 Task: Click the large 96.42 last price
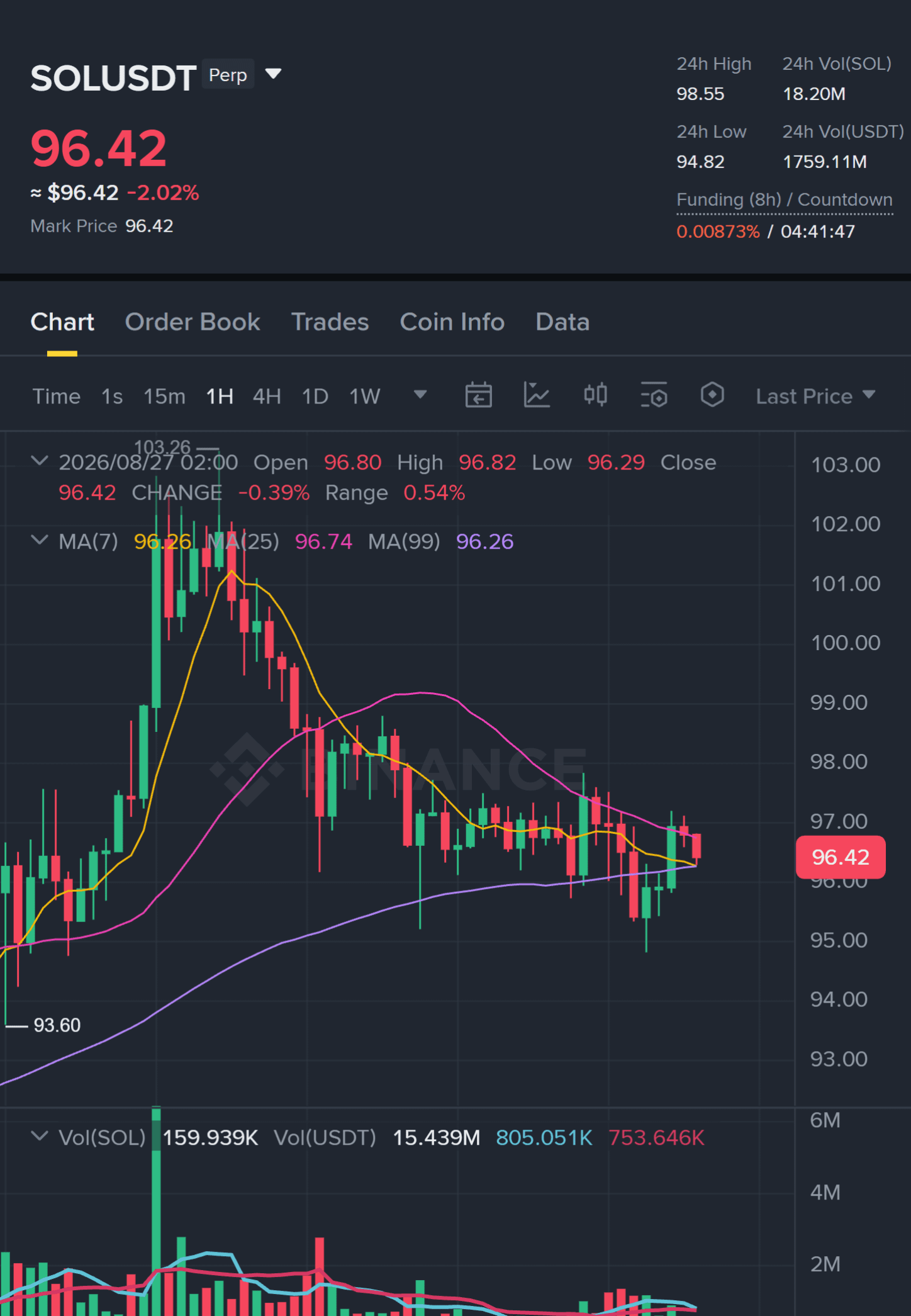(x=99, y=149)
